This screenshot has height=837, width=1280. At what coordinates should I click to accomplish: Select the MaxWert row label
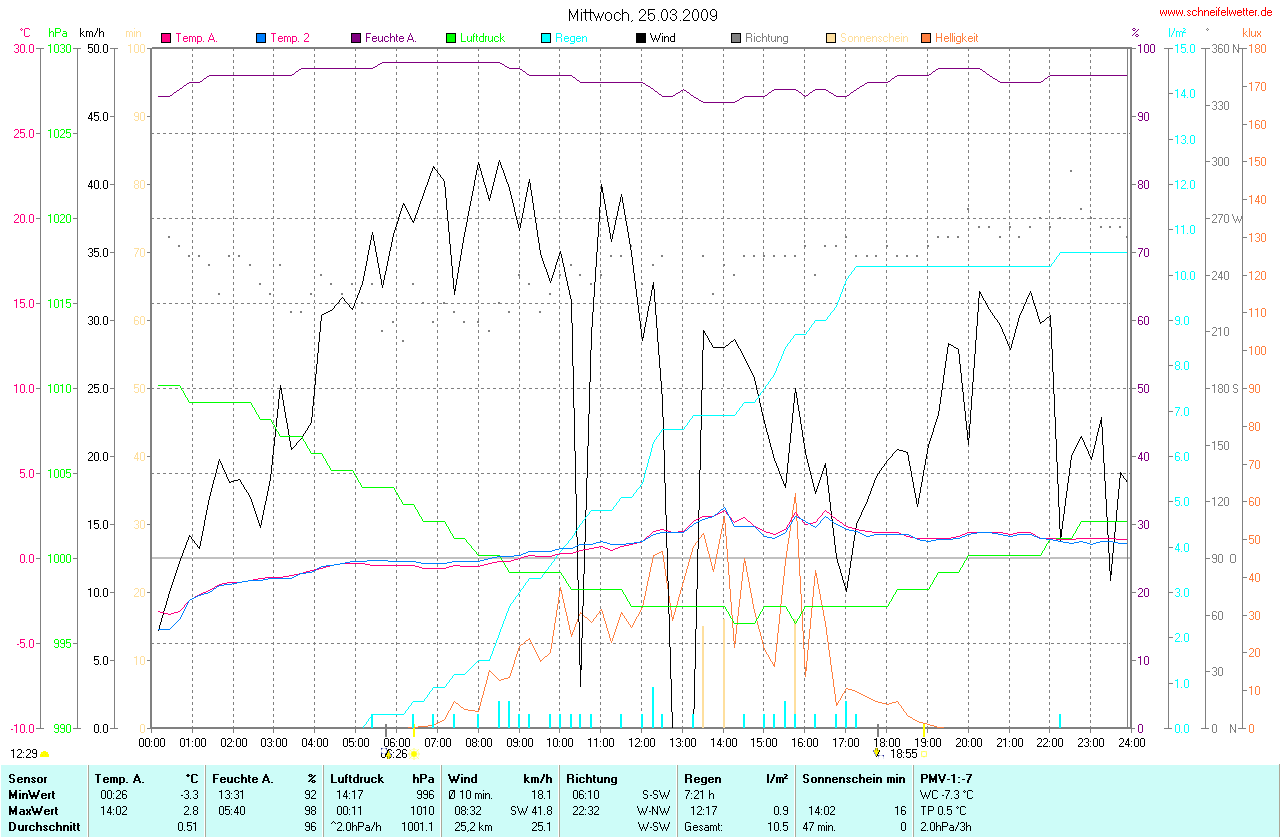coord(32,811)
